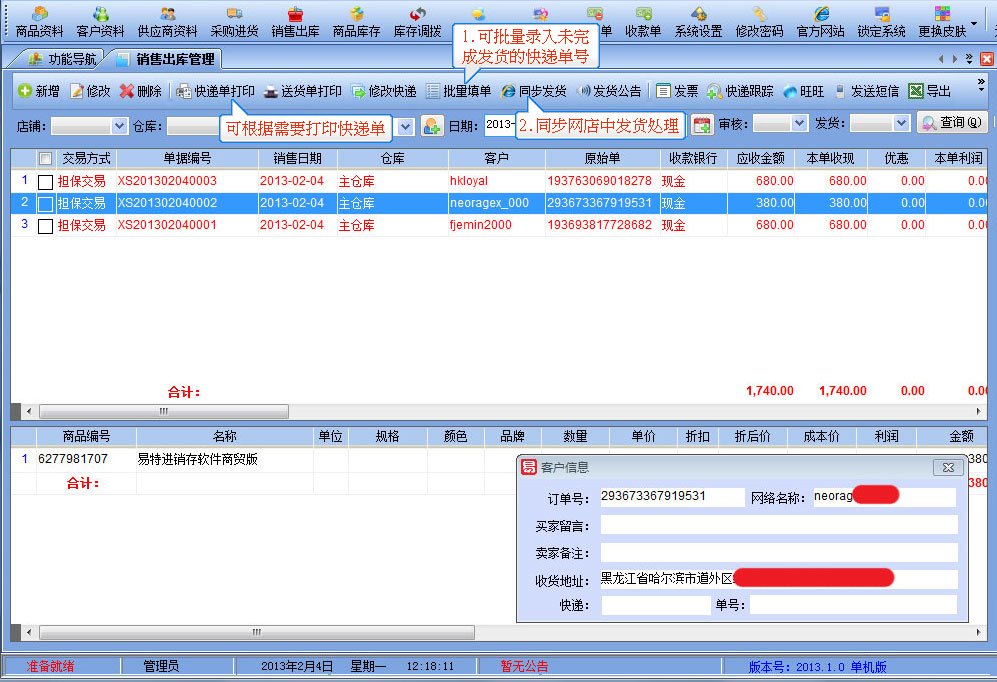Open 系统设置 system settings
The image size is (997, 682).
point(698,22)
